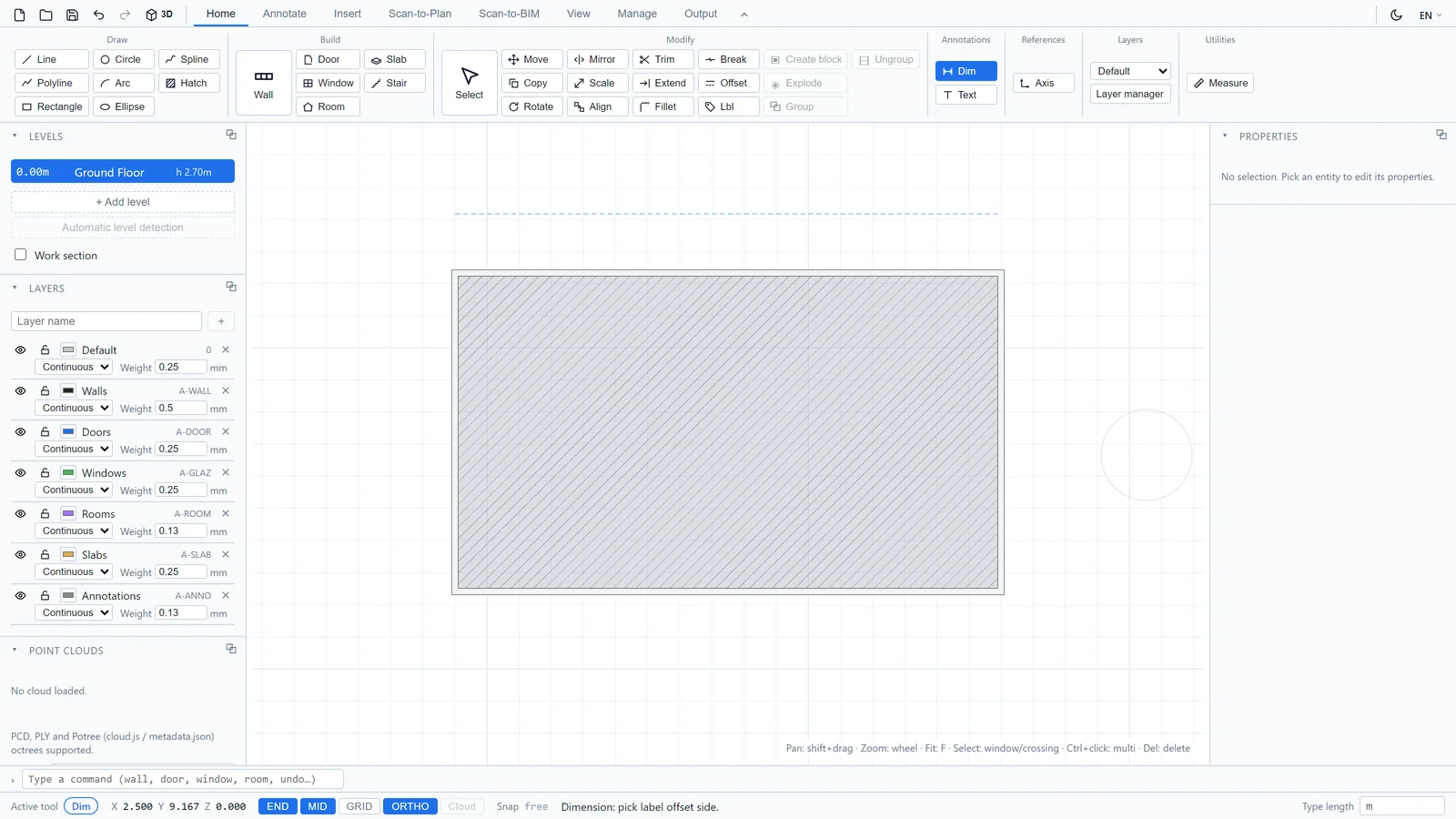This screenshot has height=819, width=1456.
Task: Open the Layer manager
Action: pos(1130,94)
